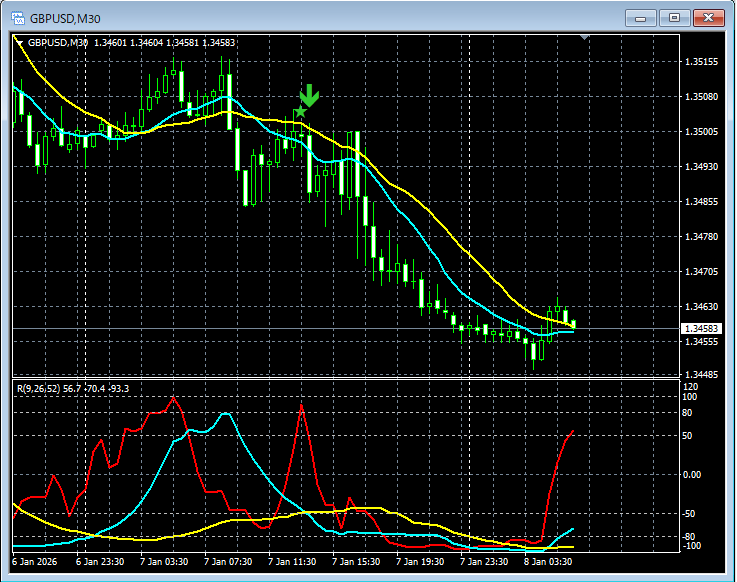This screenshot has height=582, width=737.
Task: Click the 1.34855 price scale value
Action: (x=701, y=202)
